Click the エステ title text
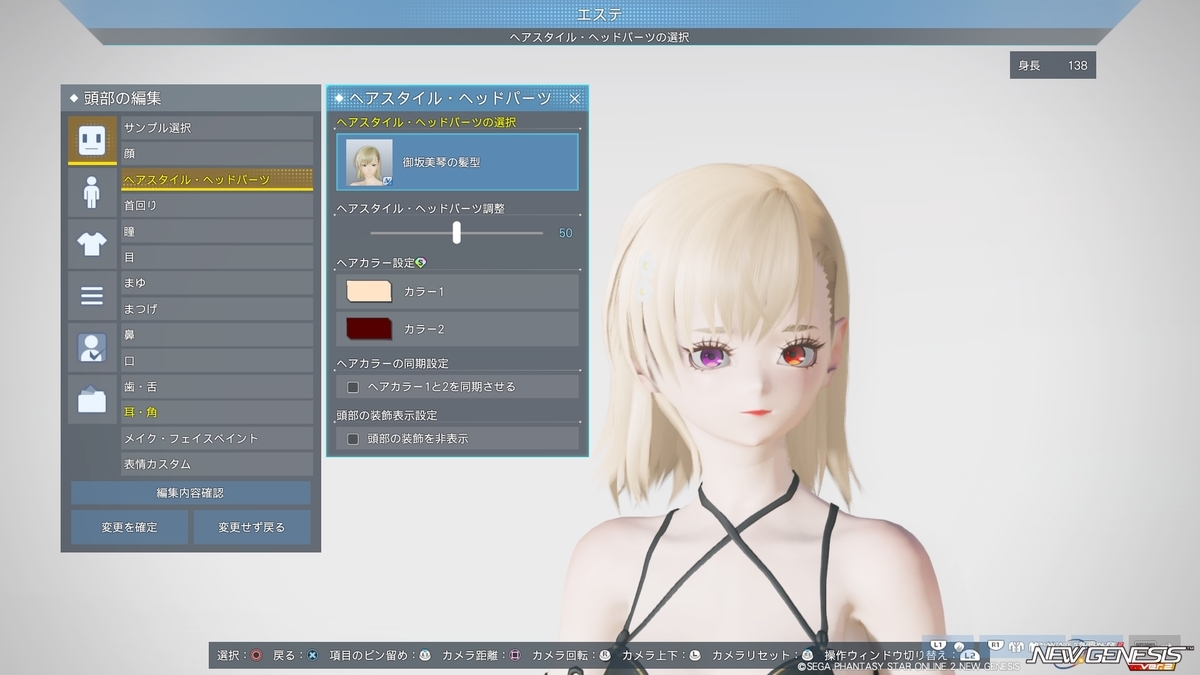 (599, 13)
